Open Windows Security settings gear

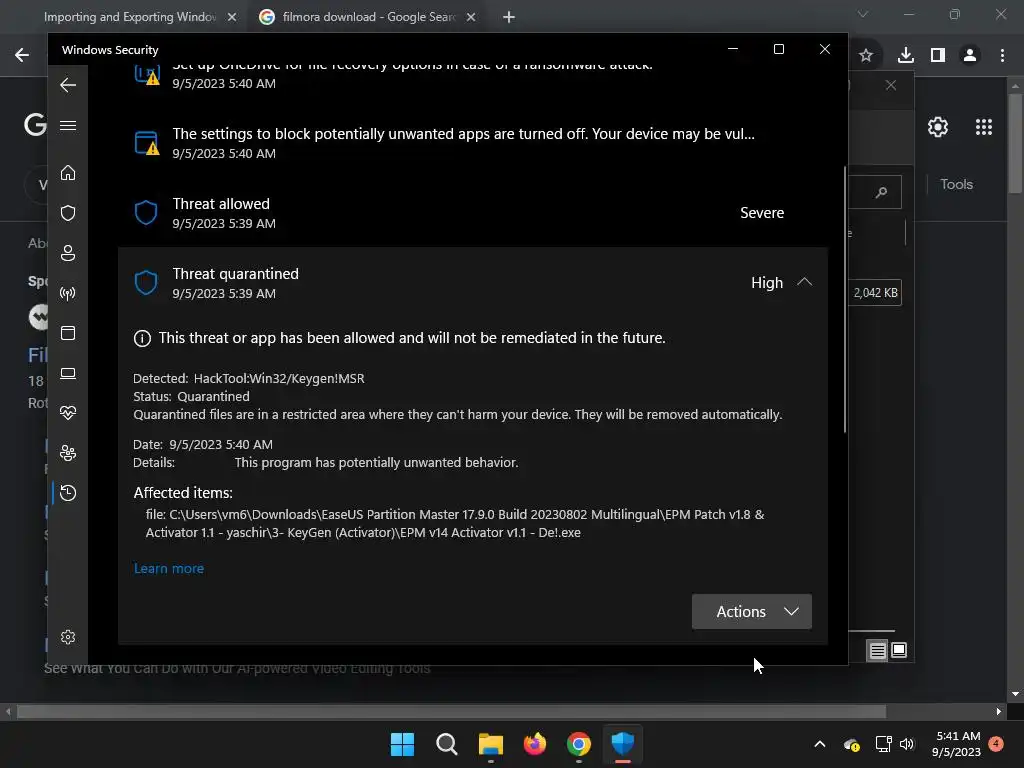(68, 637)
